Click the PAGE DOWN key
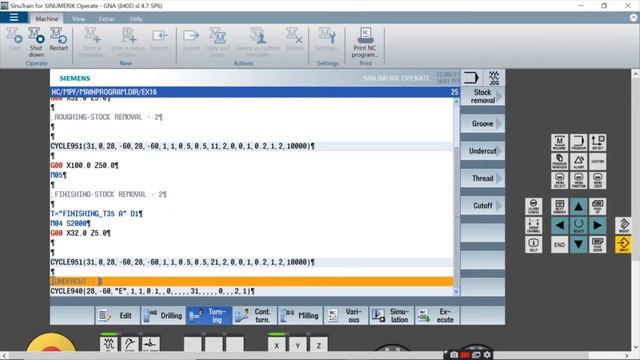 (598, 244)
